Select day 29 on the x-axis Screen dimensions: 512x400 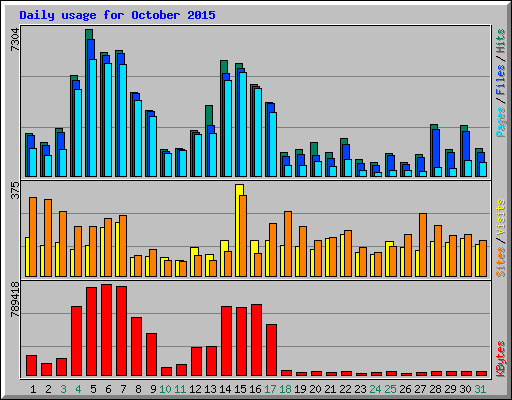(450, 389)
